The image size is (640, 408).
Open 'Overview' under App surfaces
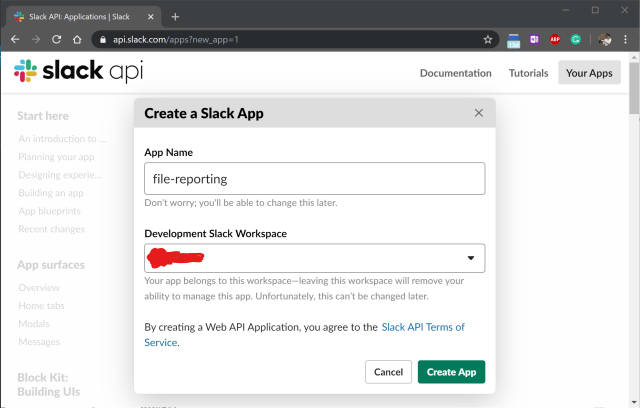coord(39,288)
